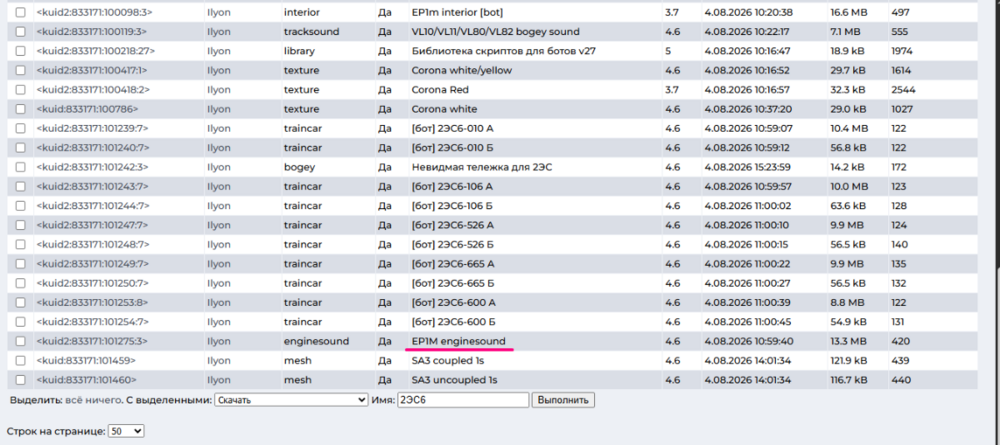Click the 'EP1M enginesound' name
Viewport: 1000px width, 445px height.
[459, 341]
